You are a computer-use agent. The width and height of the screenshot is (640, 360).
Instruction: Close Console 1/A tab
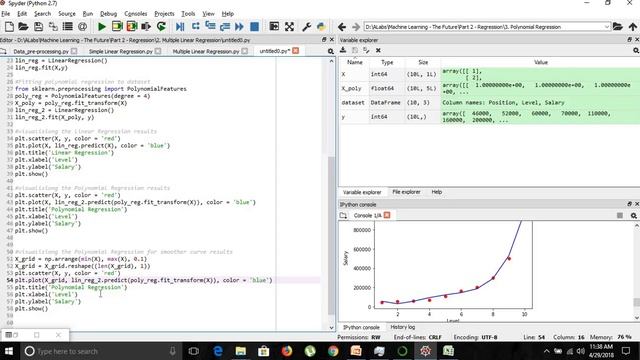tap(387, 215)
